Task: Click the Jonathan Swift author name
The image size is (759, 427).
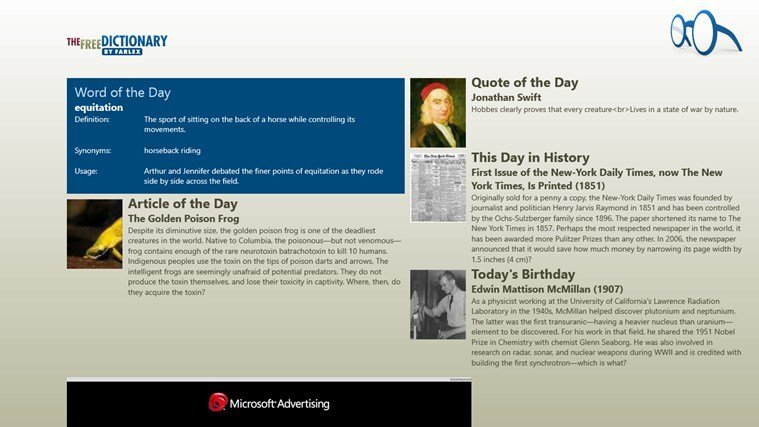Action: [x=506, y=97]
